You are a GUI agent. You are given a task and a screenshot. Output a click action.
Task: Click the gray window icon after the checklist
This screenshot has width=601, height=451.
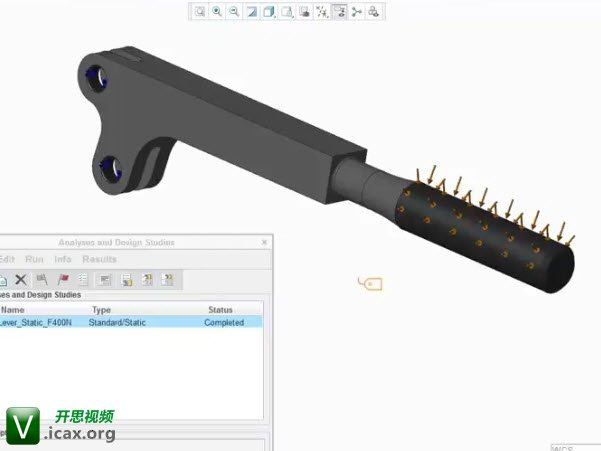(104, 280)
